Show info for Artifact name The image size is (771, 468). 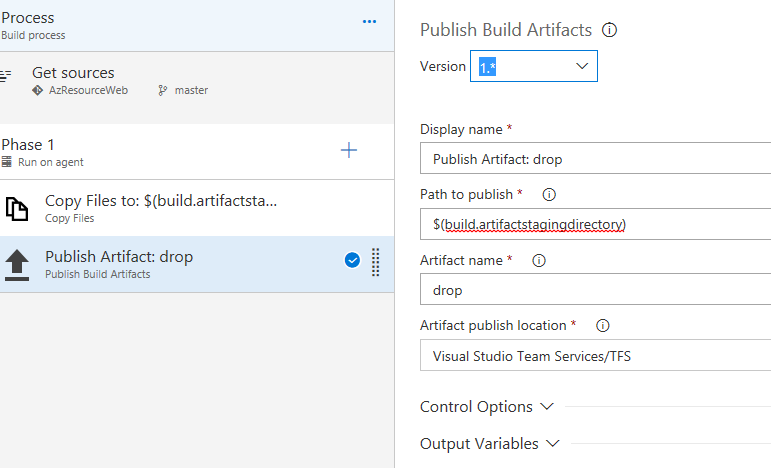539,260
